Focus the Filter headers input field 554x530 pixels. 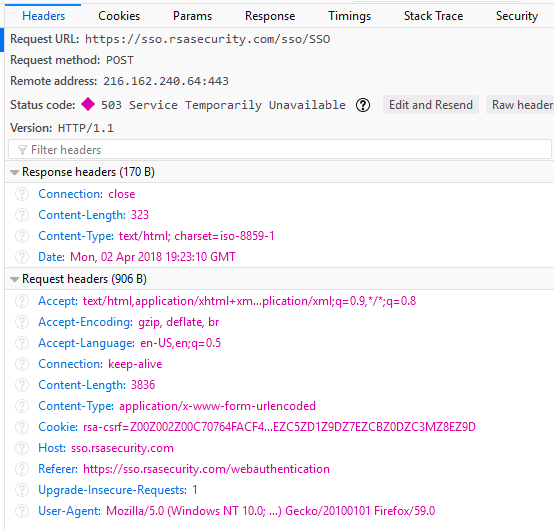pos(280,150)
